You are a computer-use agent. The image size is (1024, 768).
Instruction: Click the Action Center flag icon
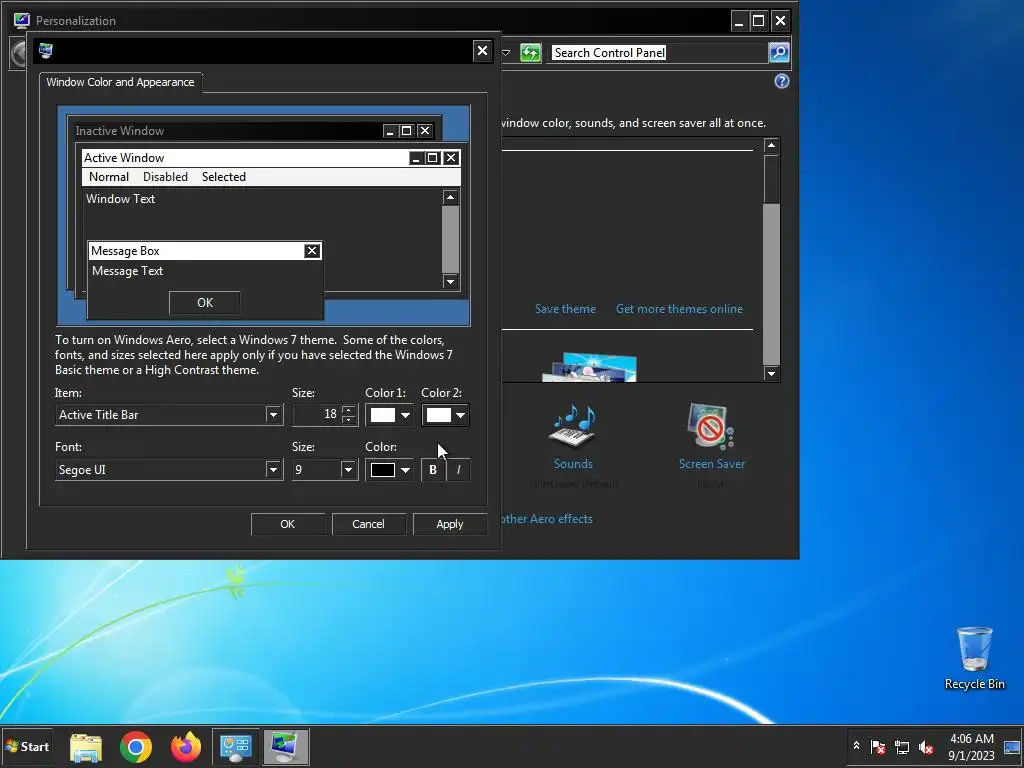[878, 746]
